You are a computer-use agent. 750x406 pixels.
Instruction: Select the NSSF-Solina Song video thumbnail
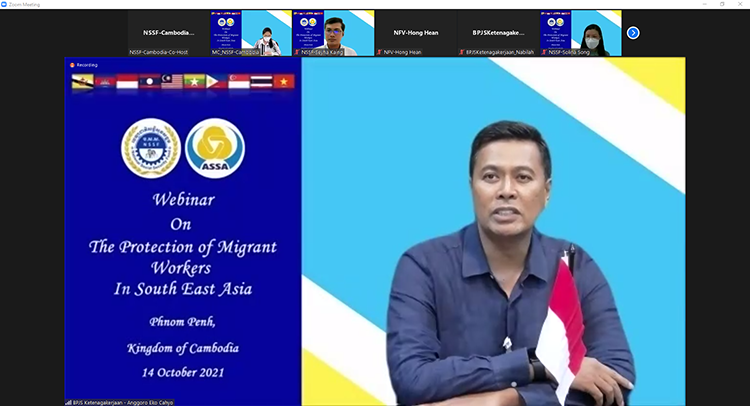(x=581, y=33)
